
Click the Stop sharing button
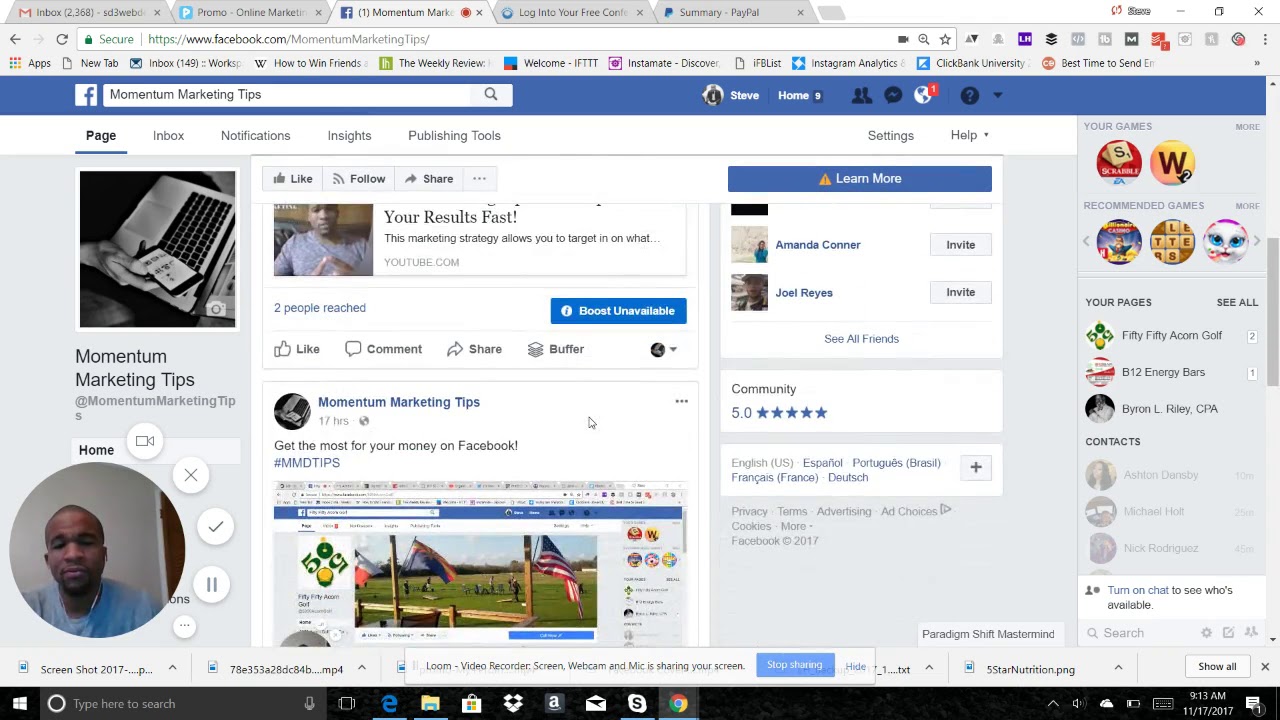[795, 665]
